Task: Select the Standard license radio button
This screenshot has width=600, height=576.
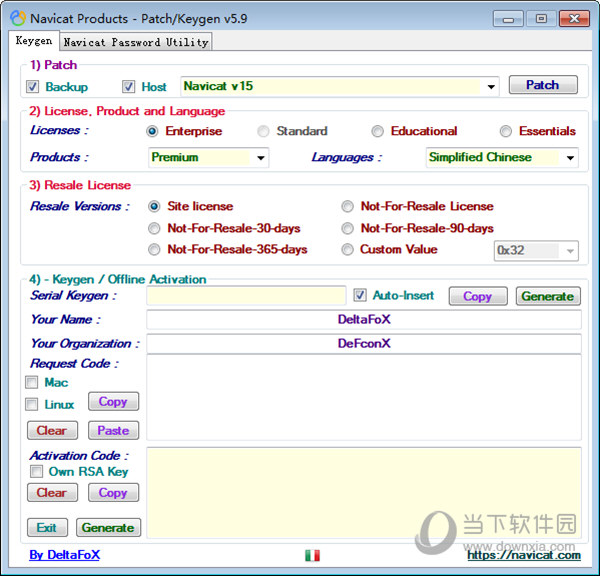Action: click(263, 131)
